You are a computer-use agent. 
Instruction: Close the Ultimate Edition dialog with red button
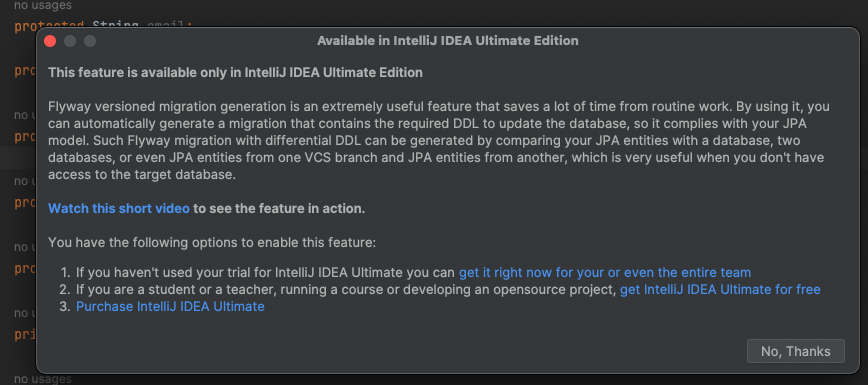click(x=50, y=41)
